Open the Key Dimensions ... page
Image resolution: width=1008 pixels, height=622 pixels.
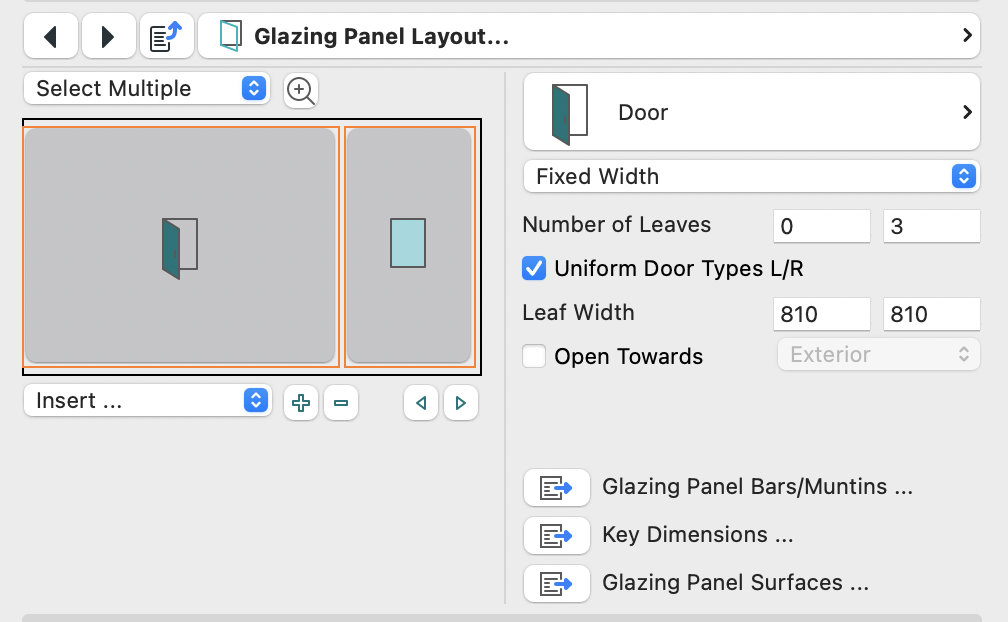556,535
